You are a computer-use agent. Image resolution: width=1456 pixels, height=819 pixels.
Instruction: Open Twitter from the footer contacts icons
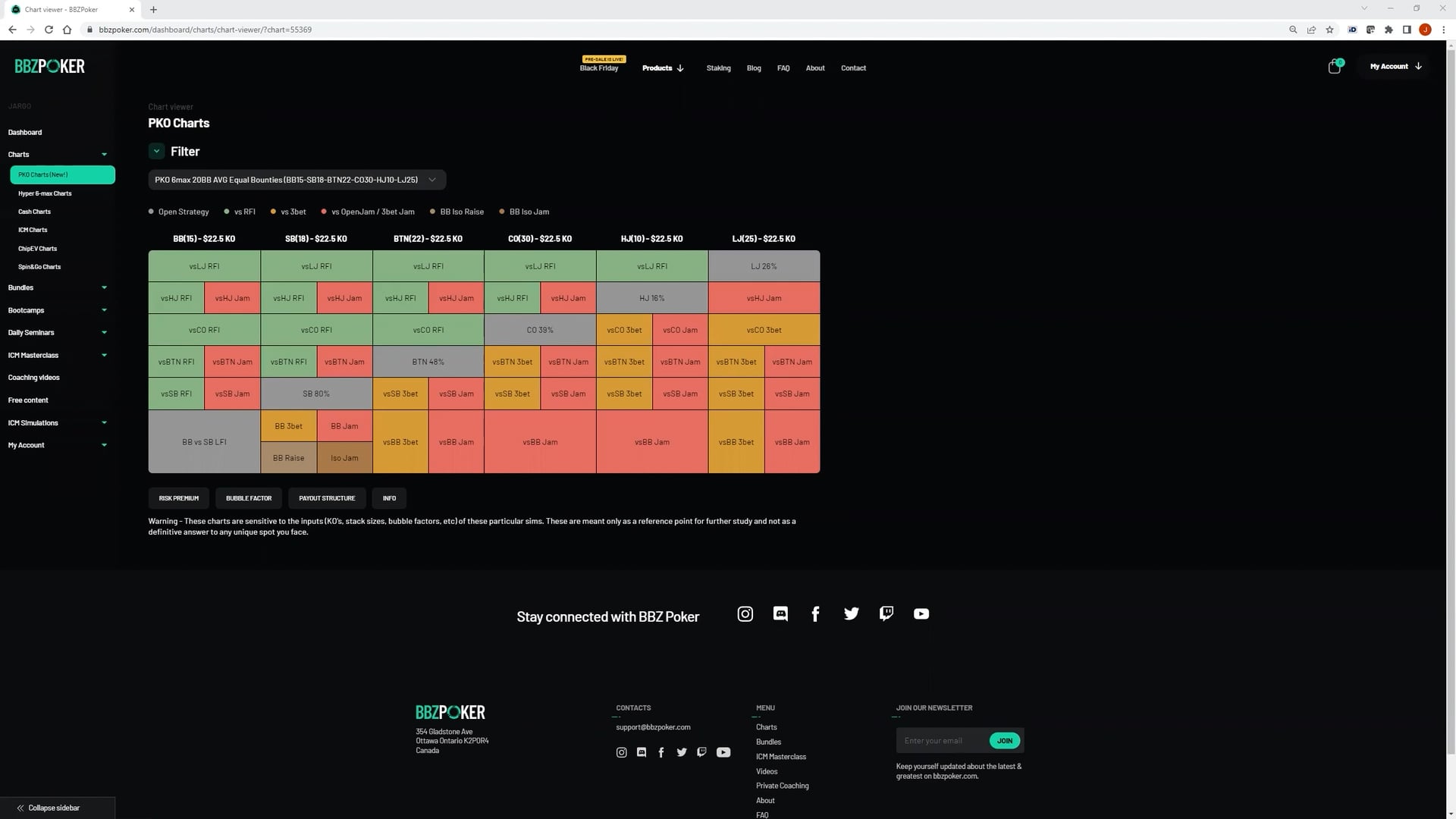681,752
